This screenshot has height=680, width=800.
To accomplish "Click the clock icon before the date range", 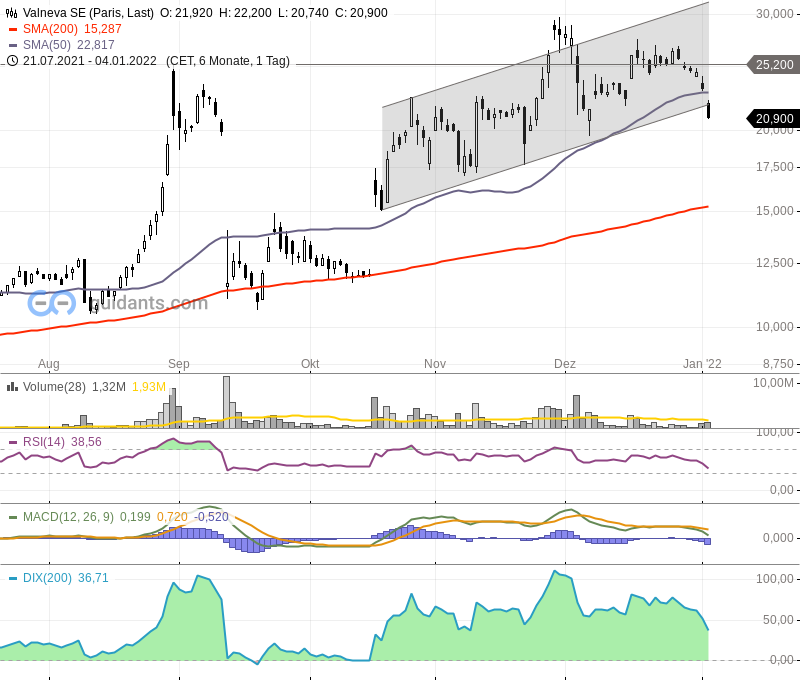I will click(13, 61).
